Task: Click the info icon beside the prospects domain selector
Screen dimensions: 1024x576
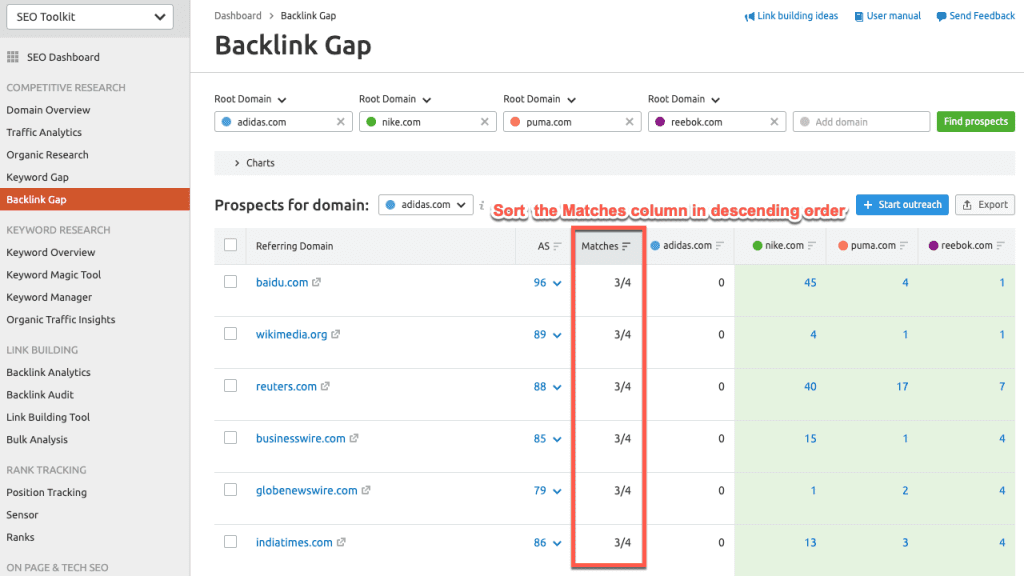Action: [482, 205]
